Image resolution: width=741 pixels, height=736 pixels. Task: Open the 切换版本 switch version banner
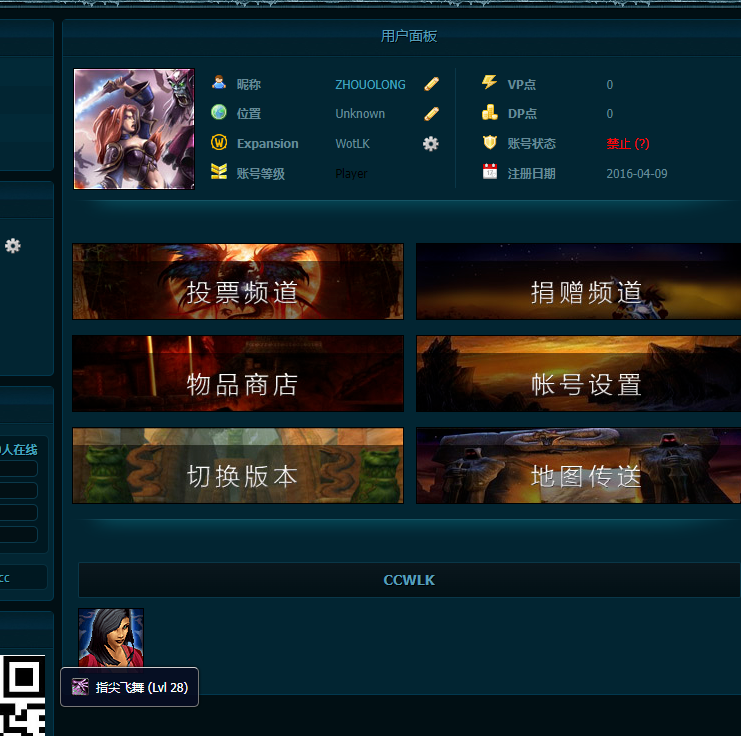pos(238,466)
